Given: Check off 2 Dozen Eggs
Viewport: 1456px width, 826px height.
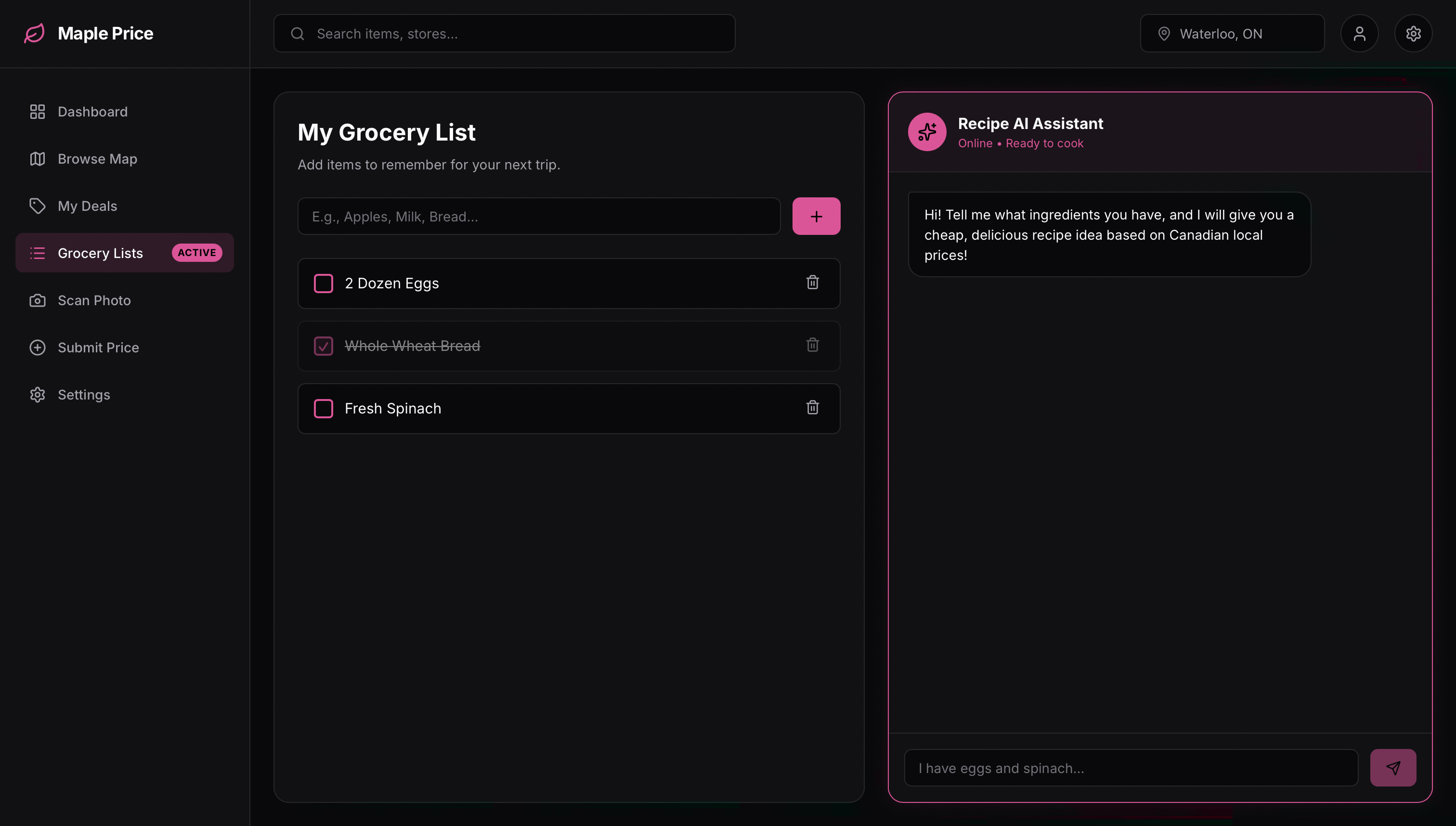Looking at the screenshot, I should [x=324, y=283].
